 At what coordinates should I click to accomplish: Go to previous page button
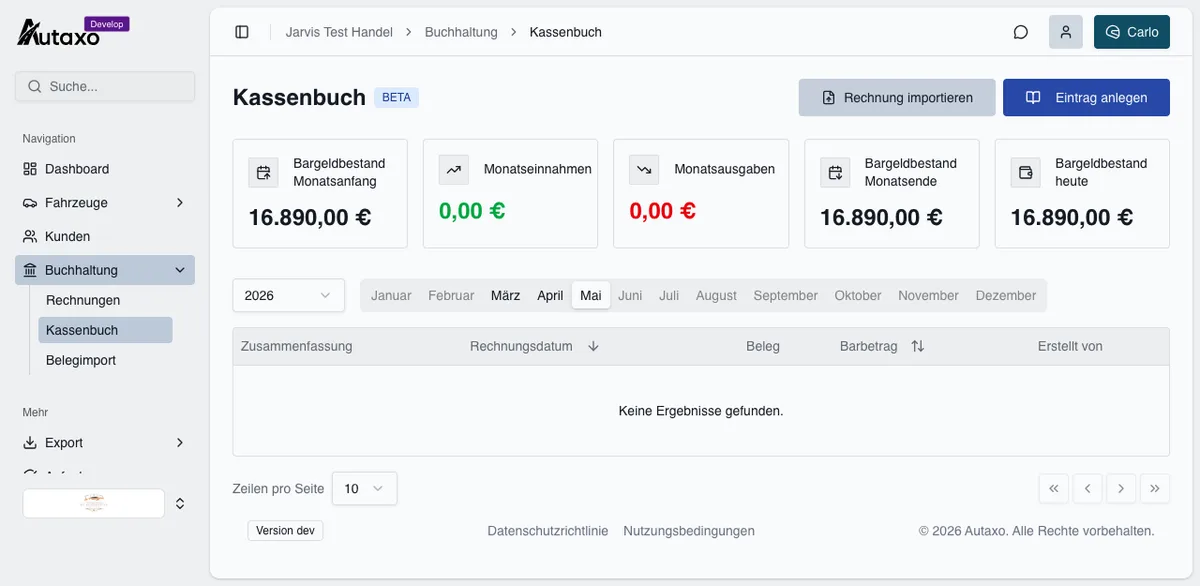(x=1087, y=488)
